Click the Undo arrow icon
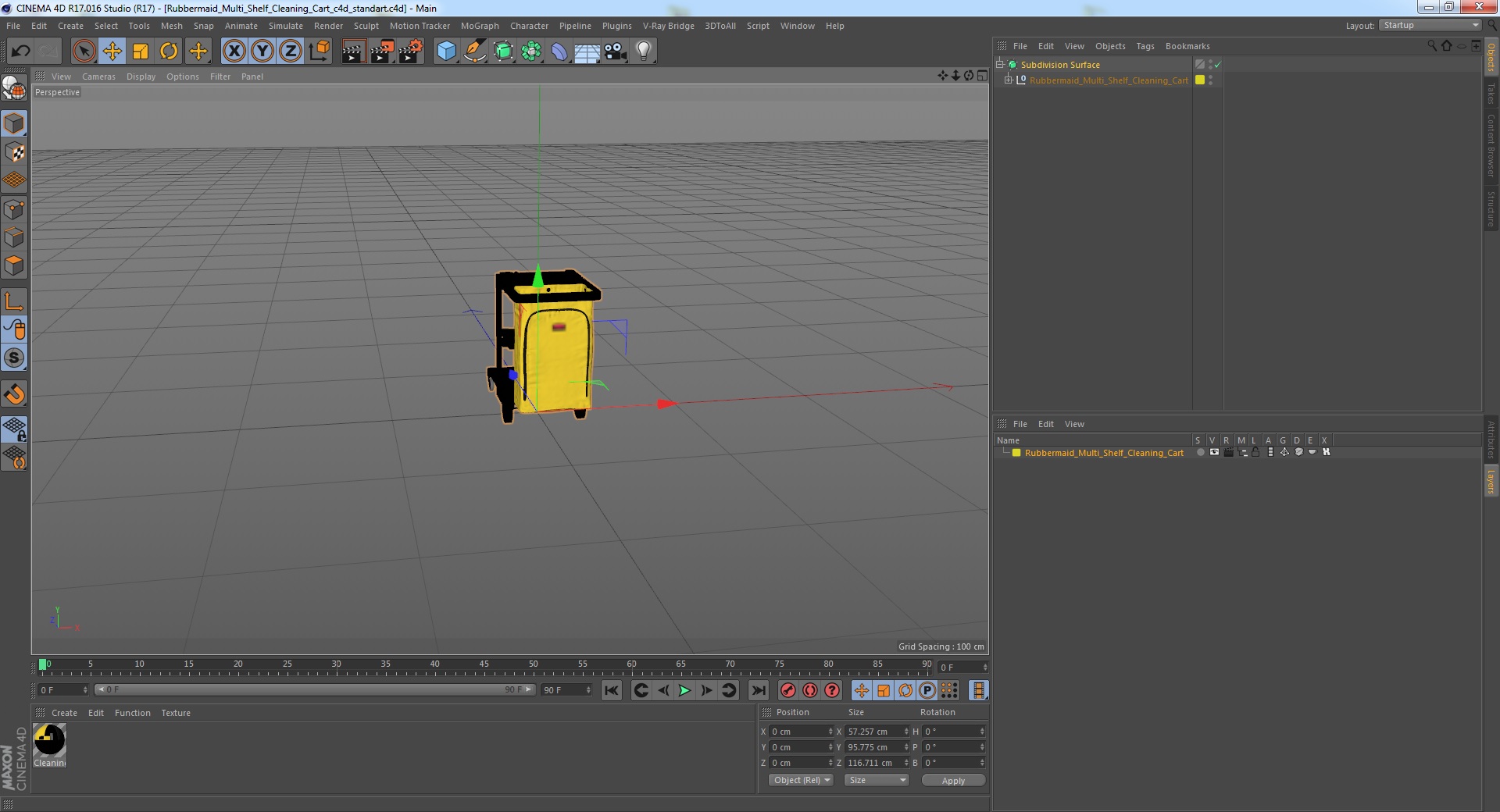This screenshot has height=812, width=1500. pos(20,52)
